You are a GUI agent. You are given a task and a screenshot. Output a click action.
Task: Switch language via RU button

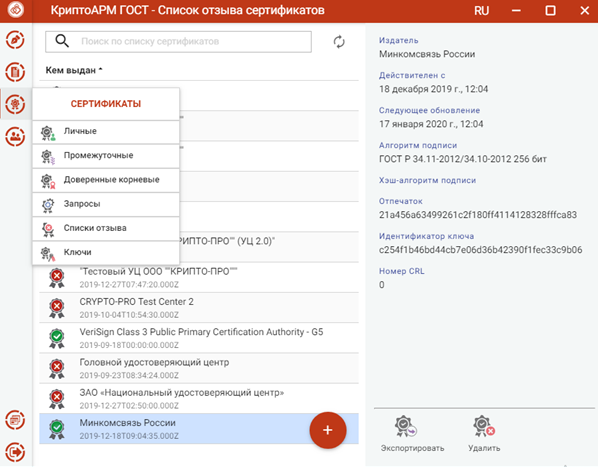(x=481, y=10)
